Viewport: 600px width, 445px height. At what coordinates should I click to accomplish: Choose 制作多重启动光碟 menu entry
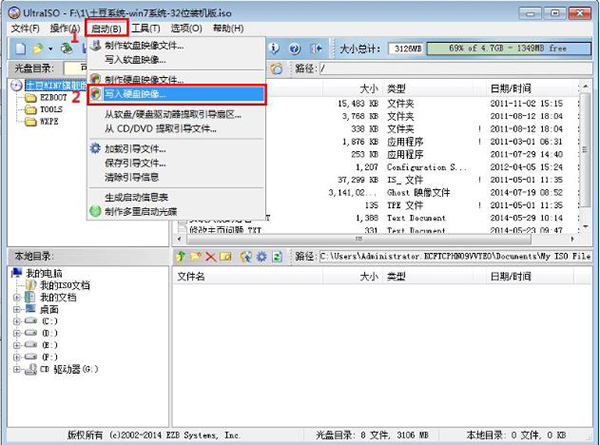click(176, 212)
